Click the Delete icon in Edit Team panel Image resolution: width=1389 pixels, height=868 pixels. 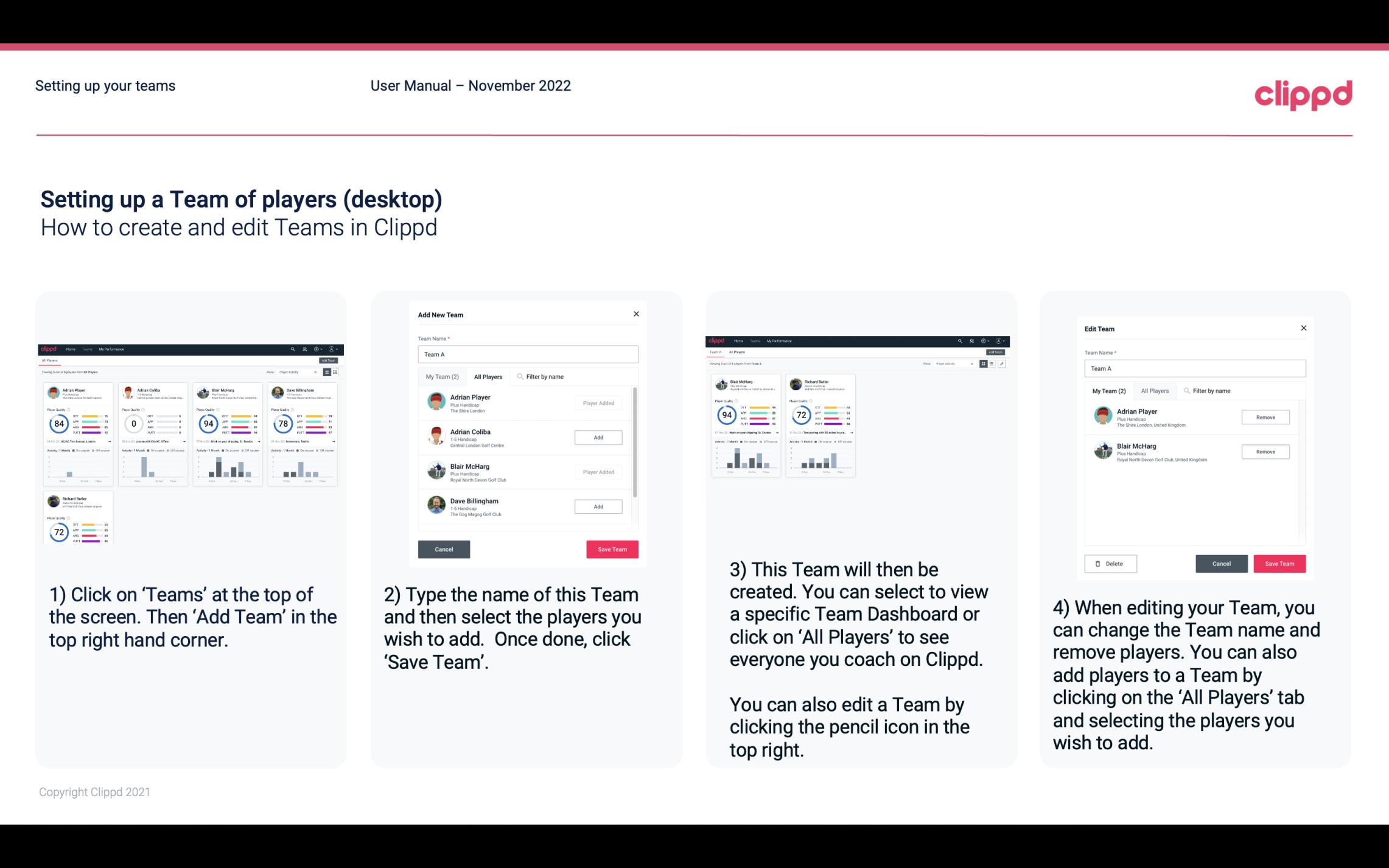(x=1109, y=563)
